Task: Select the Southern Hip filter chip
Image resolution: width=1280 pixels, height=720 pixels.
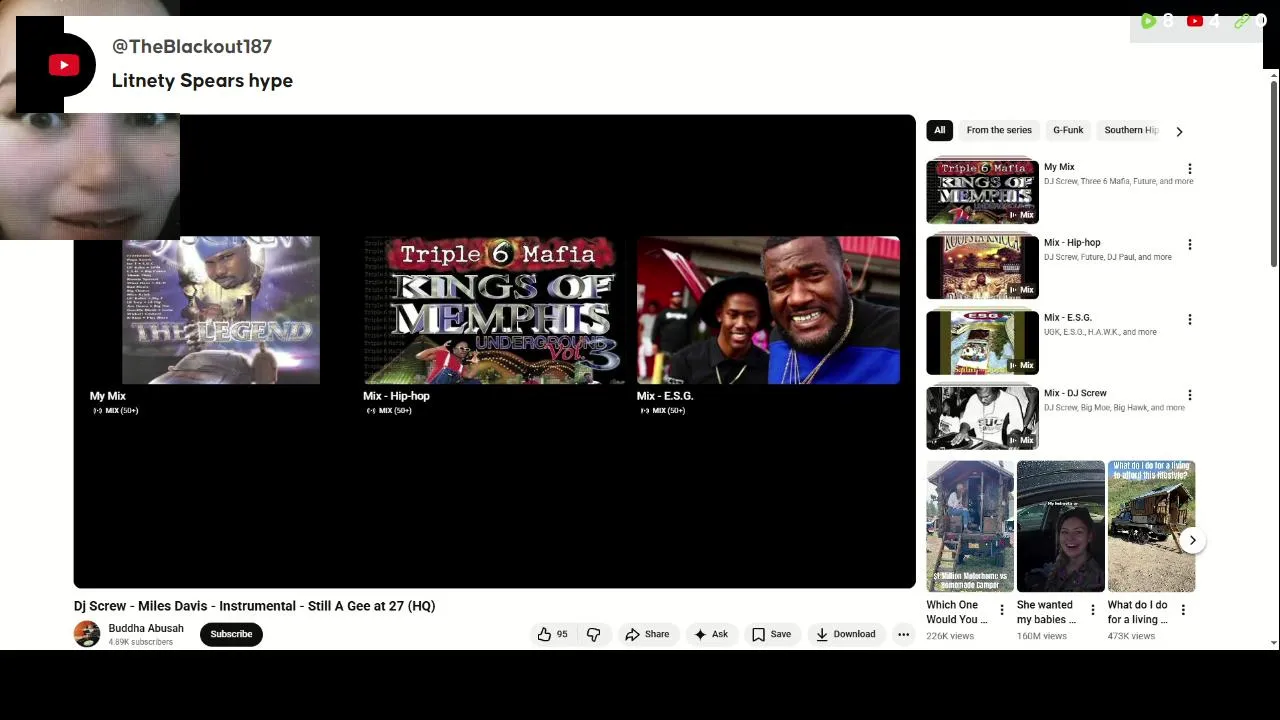Action: click(x=1130, y=130)
